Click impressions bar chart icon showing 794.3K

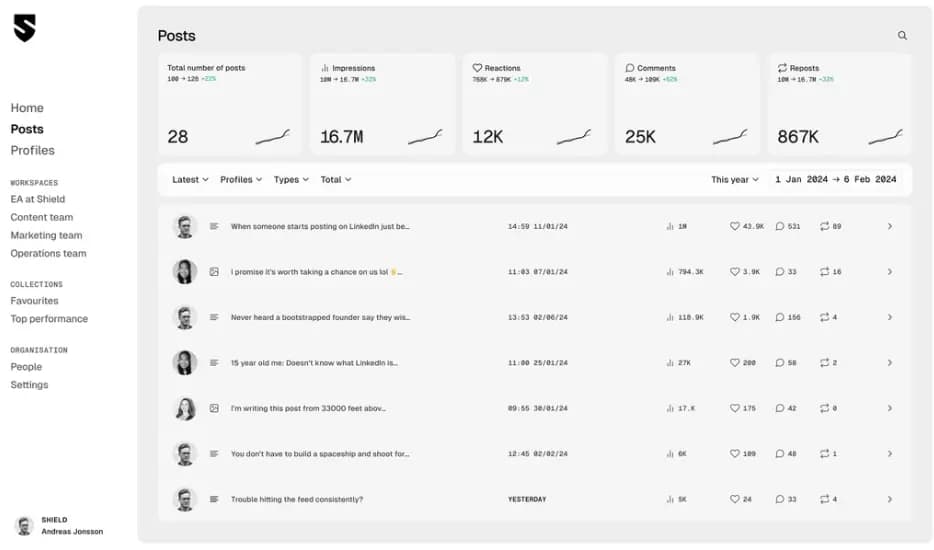tap(670, 272)
